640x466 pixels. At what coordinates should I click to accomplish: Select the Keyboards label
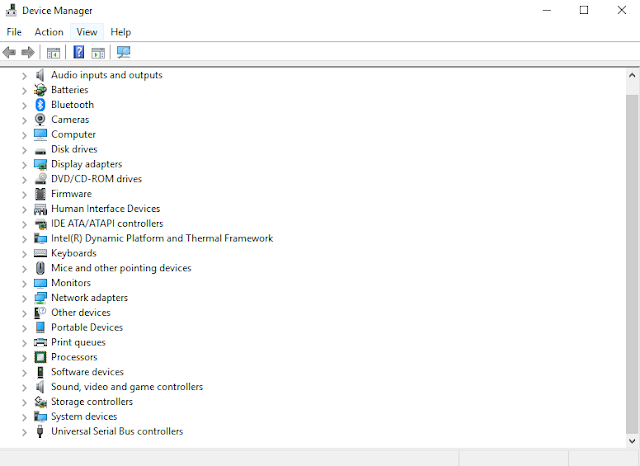tap(73, 253)
